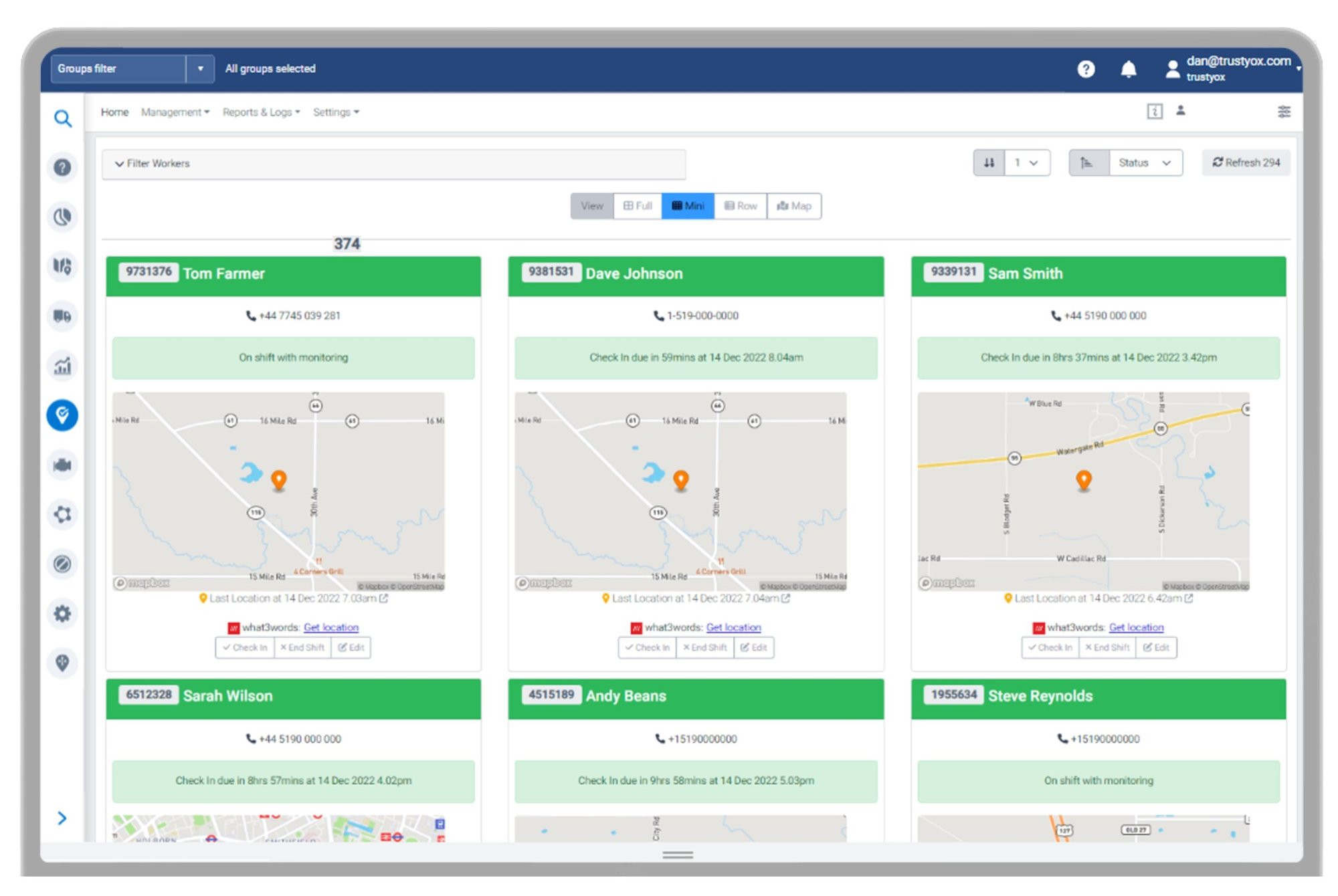Open the puzzle piece integrations sidebar icon
This screenshot has width=1338, height=896.
[x=62, y=514]
